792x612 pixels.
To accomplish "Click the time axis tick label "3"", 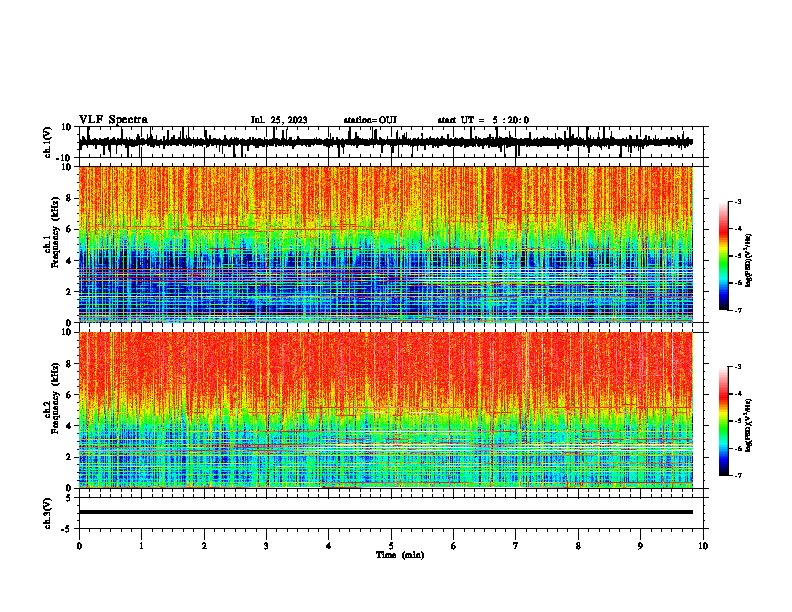I will point(266,546).
